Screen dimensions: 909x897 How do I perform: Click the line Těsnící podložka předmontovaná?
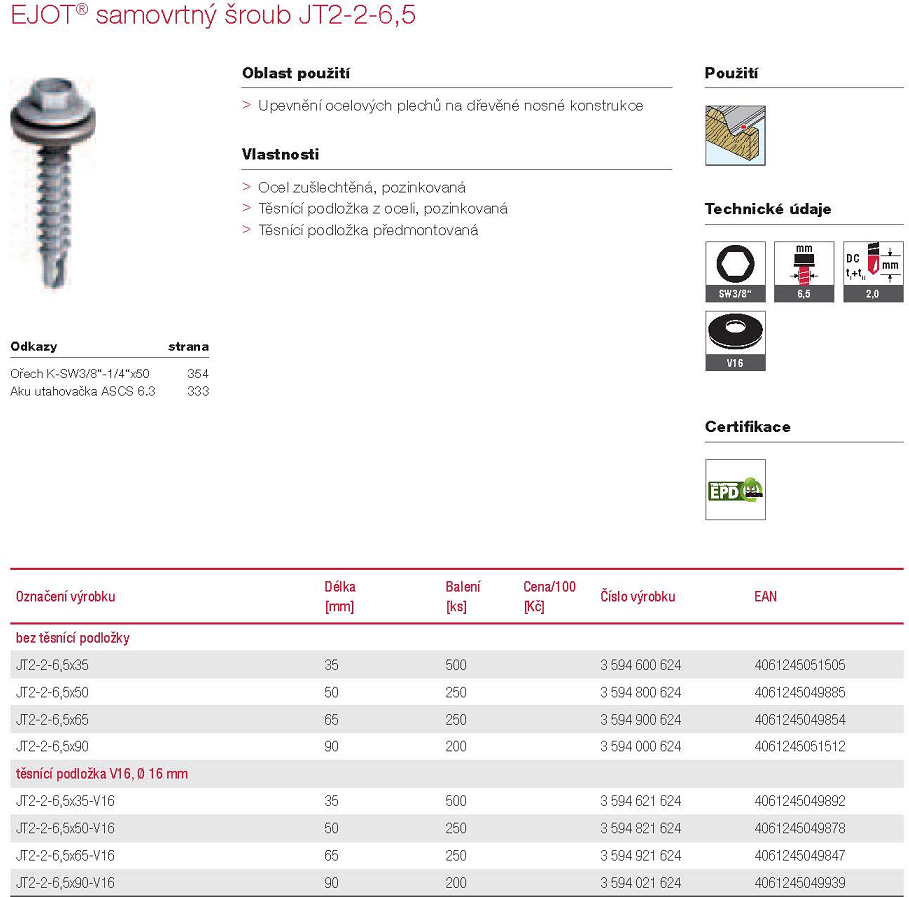368,230
